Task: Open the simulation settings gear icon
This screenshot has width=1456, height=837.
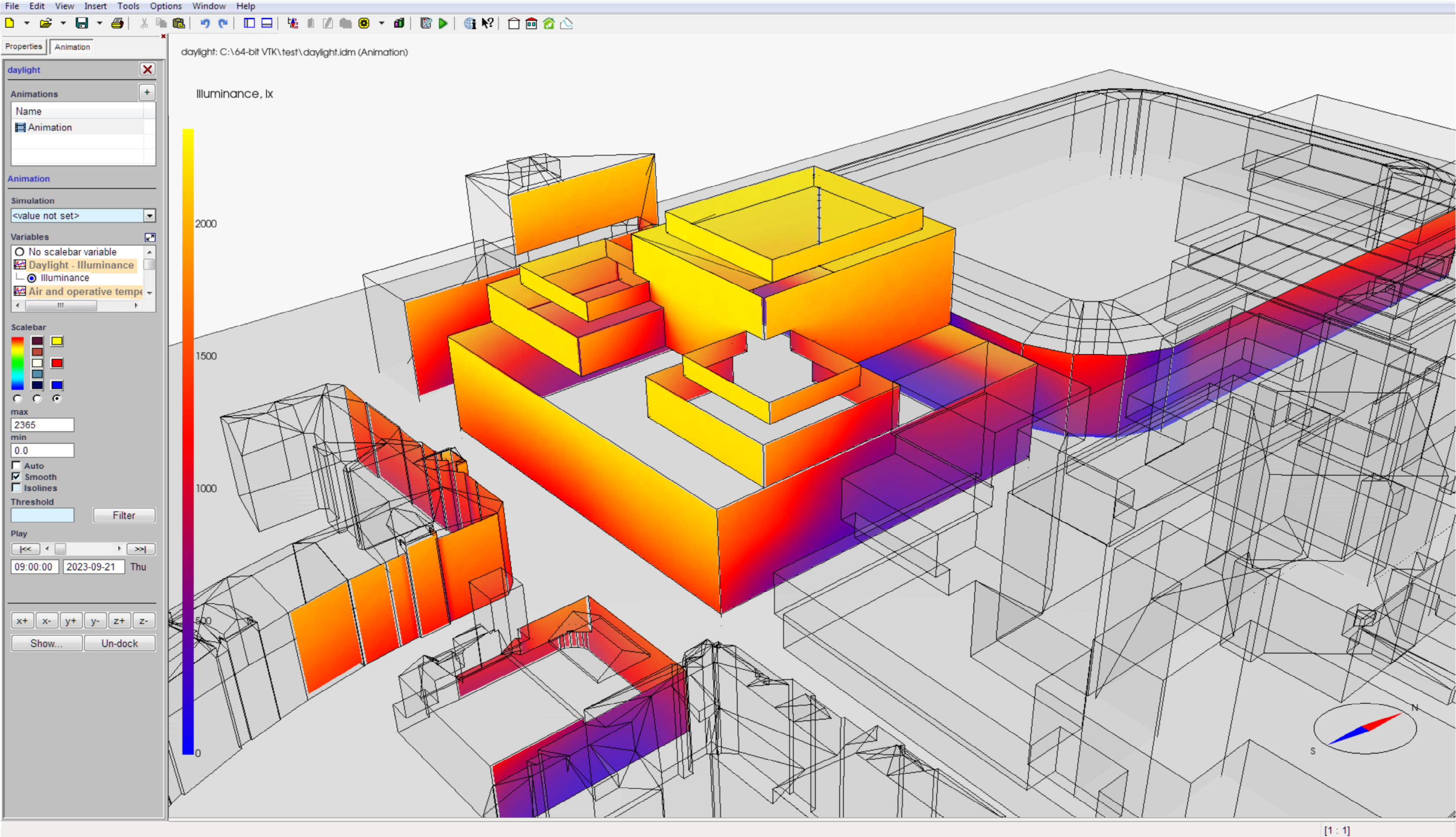Action: click(x=364, y=23)
